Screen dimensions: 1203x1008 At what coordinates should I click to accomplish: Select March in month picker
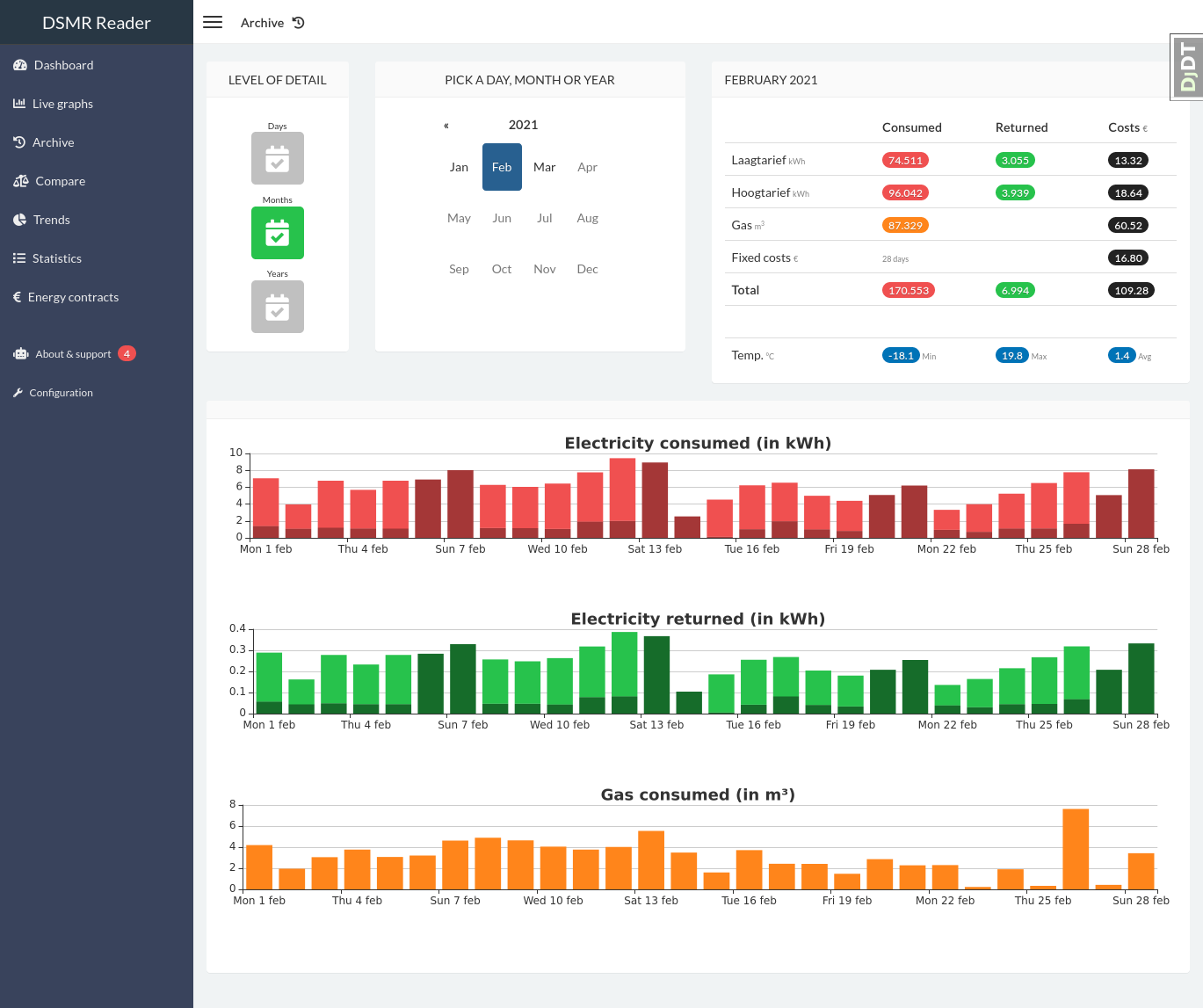click(x=545, y=167)
